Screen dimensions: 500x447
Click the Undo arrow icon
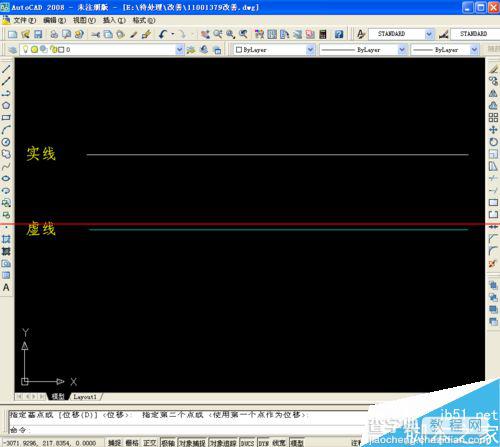[163, 34]
